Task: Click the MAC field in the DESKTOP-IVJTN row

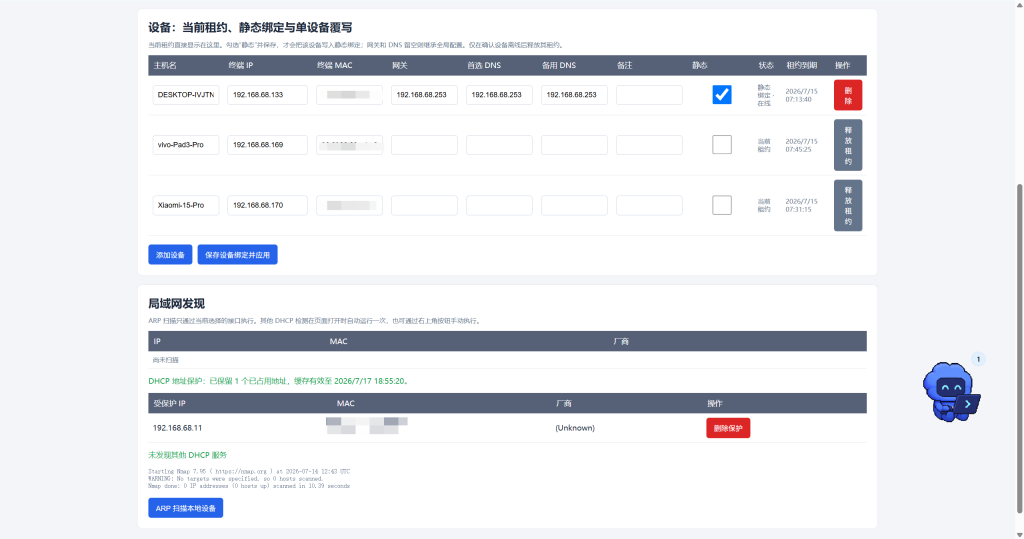Action: [349, 95]
